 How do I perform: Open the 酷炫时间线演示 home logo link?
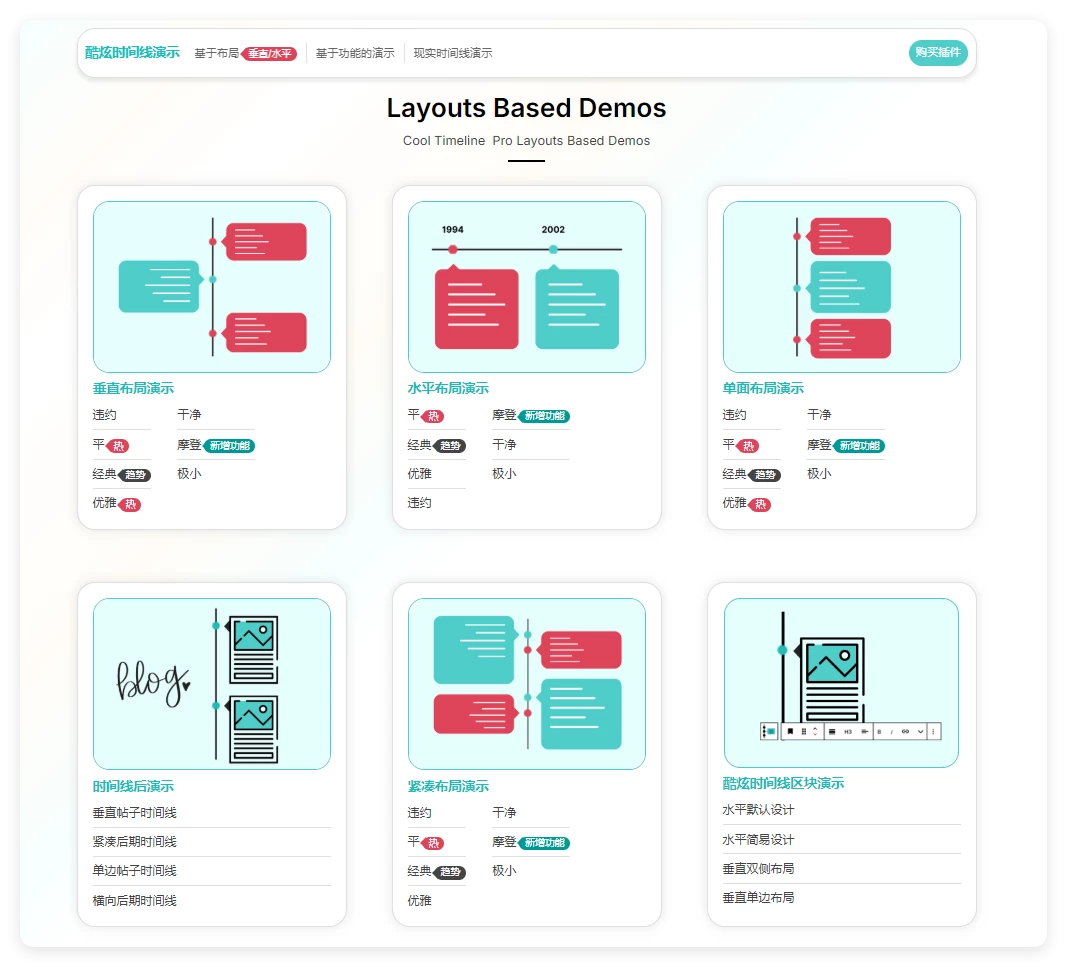pyautogui.click(x=132, y=53)
